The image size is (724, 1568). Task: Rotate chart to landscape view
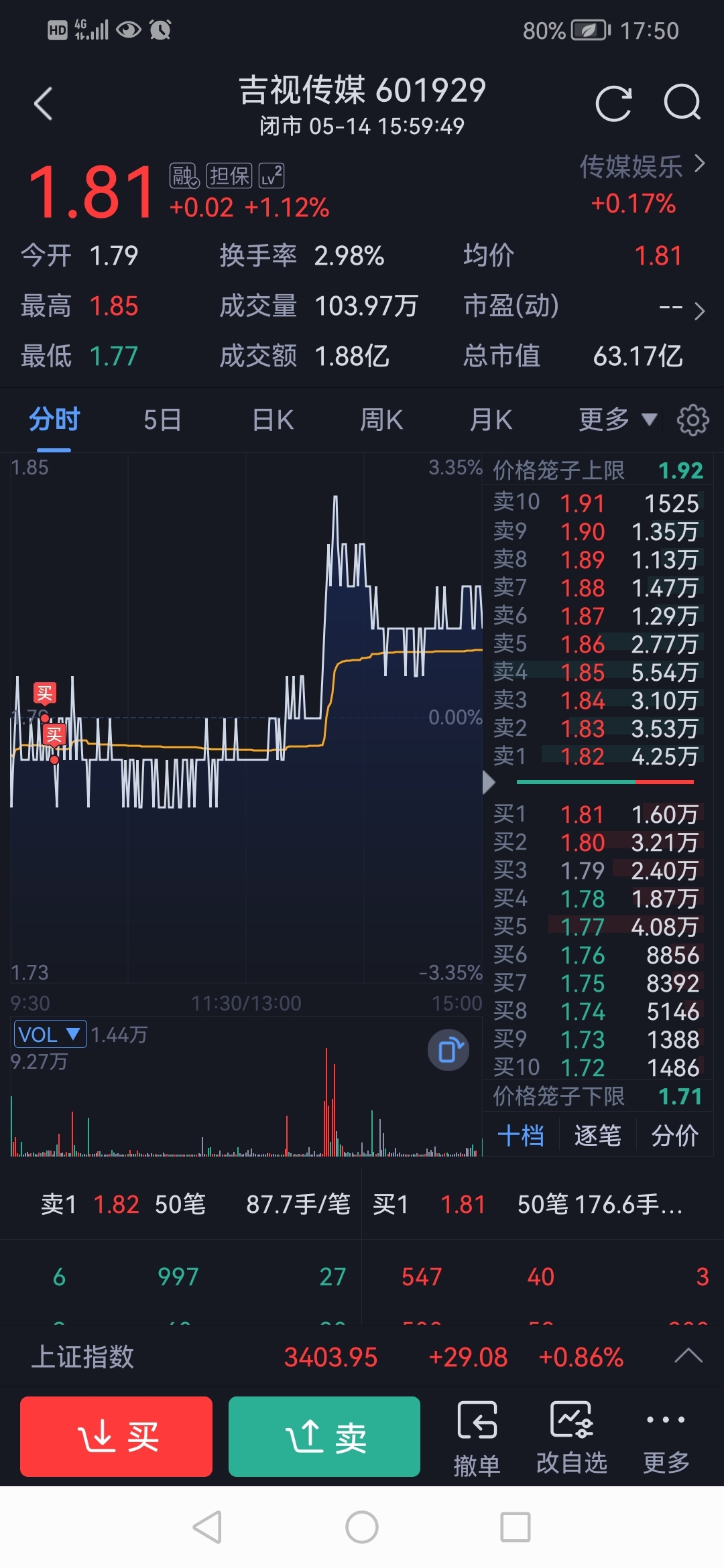(x=448, y=1050)
